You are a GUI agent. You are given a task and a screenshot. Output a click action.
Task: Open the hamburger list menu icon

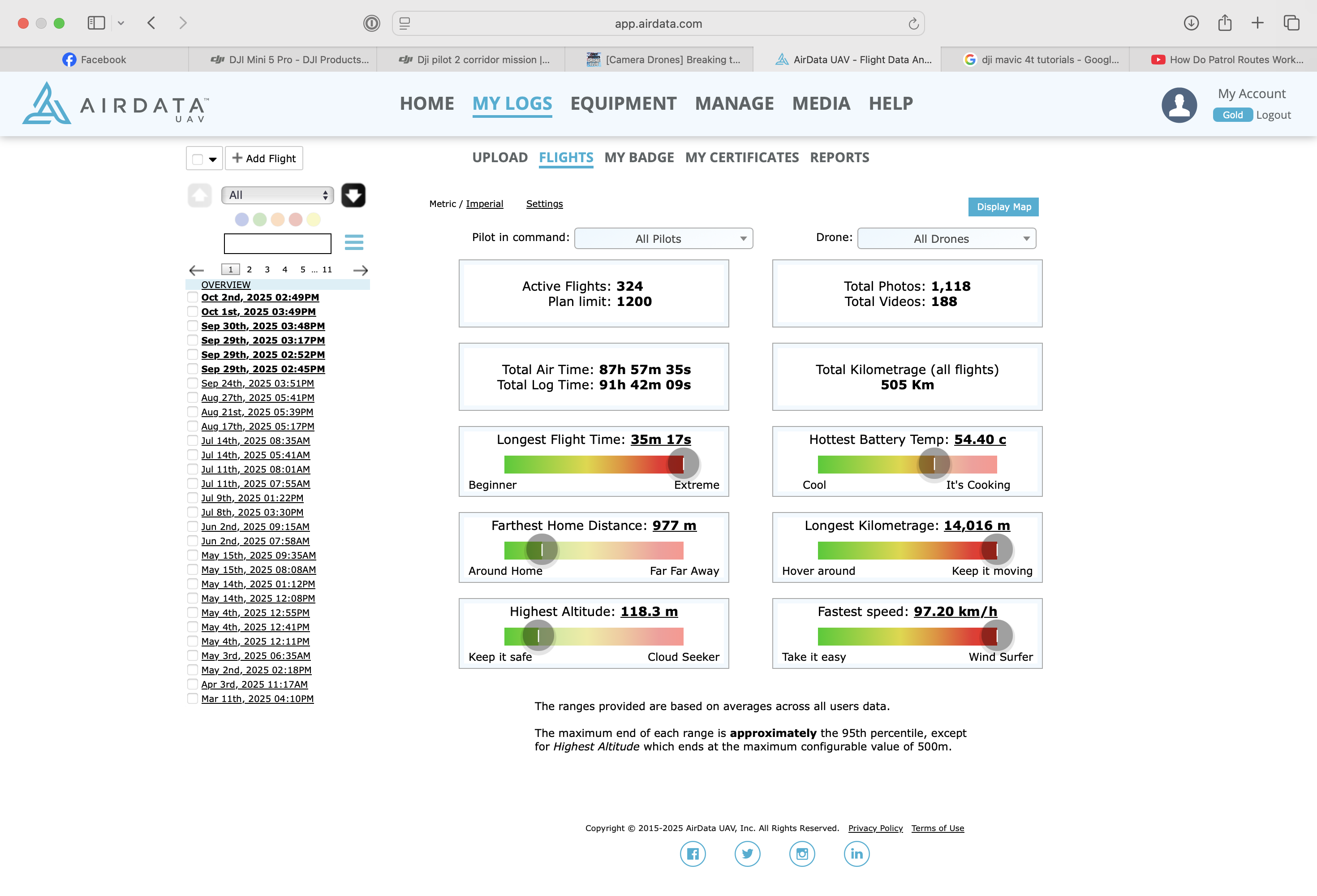point(353,242)
